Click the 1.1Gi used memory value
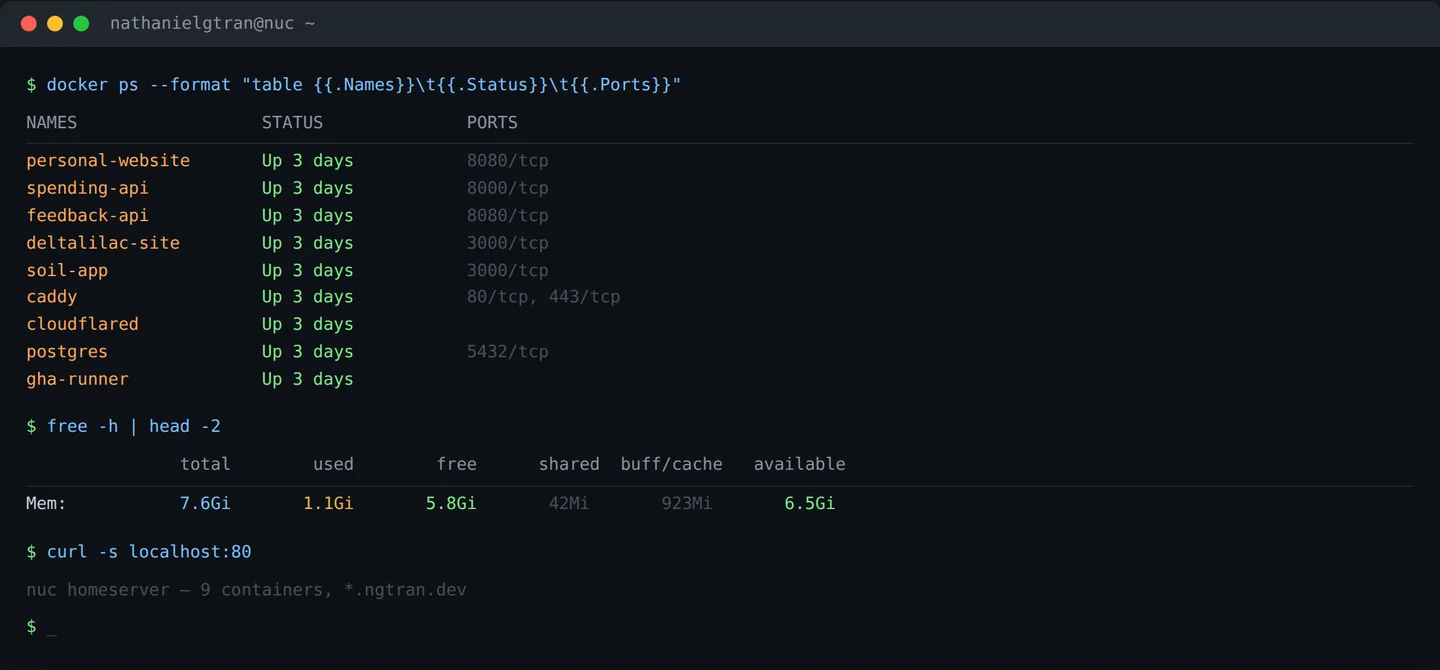 coord(328,503)
